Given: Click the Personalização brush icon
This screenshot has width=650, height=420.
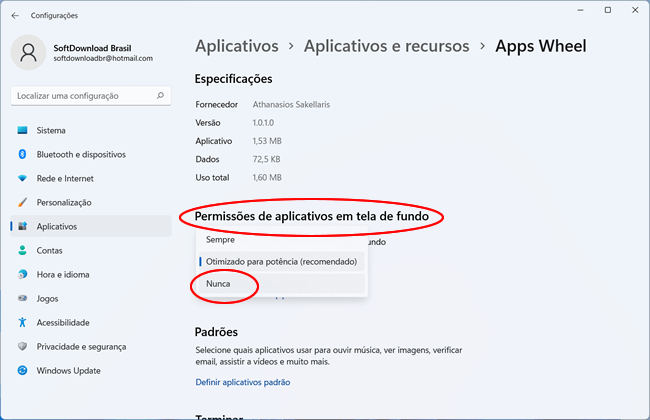Looking at the screenshot, I should pyautogui.click(x=22, y=202).
